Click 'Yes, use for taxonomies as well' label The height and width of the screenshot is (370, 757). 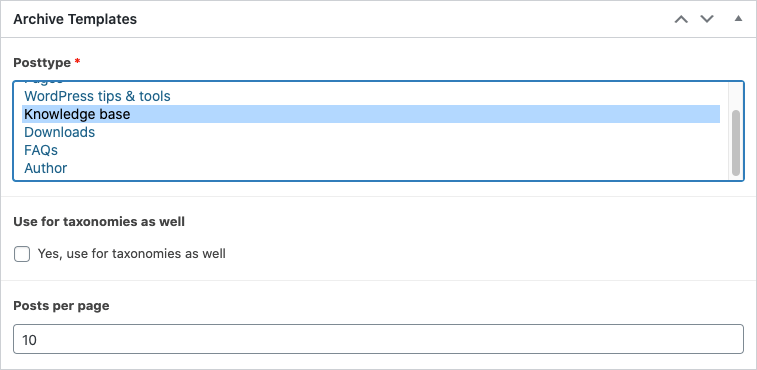point(131,254)
